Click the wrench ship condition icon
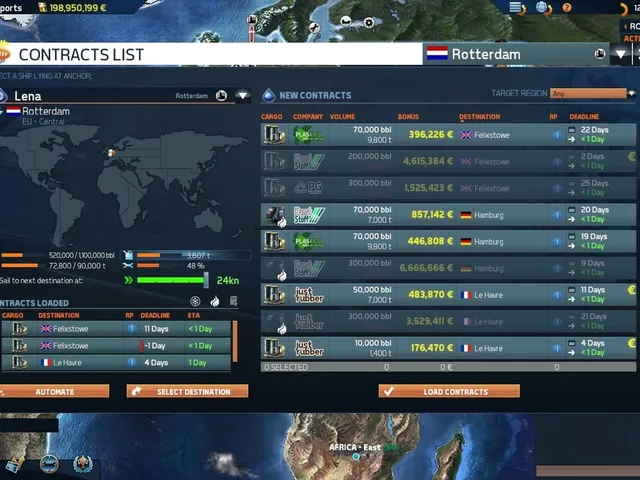The width and height of the screenshot is (640, 480). 128,266
